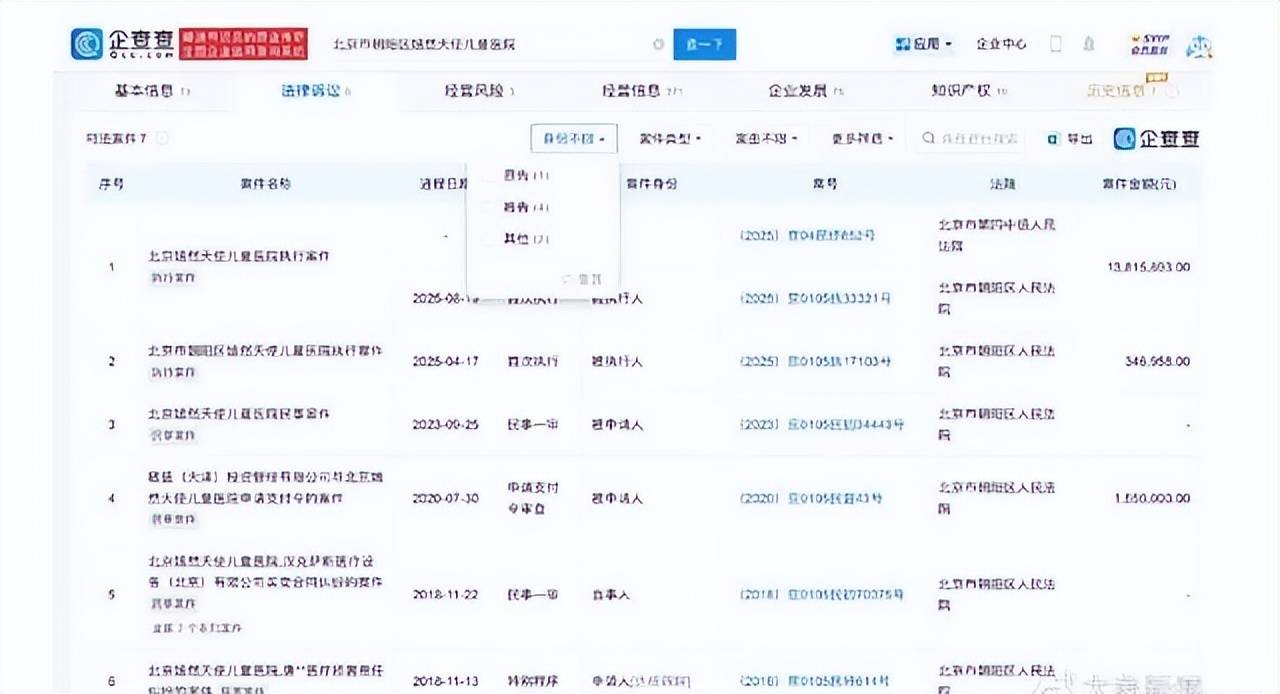Open the SVIP membership badge
Screen dimensions: 1280x694
[x=1150, y=44]
